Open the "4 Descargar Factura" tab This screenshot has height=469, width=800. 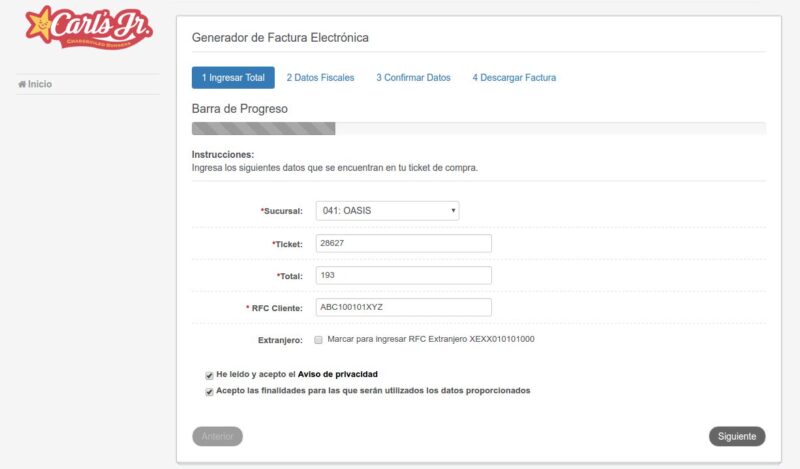(514, 77)
